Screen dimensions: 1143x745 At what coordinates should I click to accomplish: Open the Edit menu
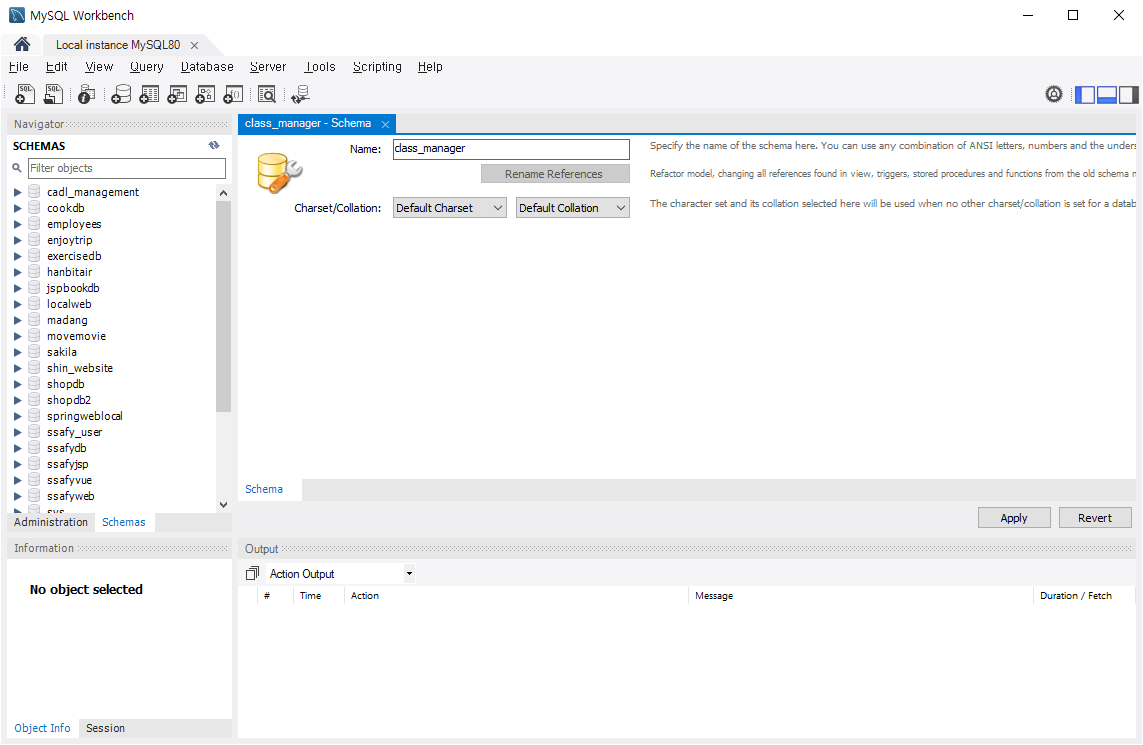click(x=56, y=66)
